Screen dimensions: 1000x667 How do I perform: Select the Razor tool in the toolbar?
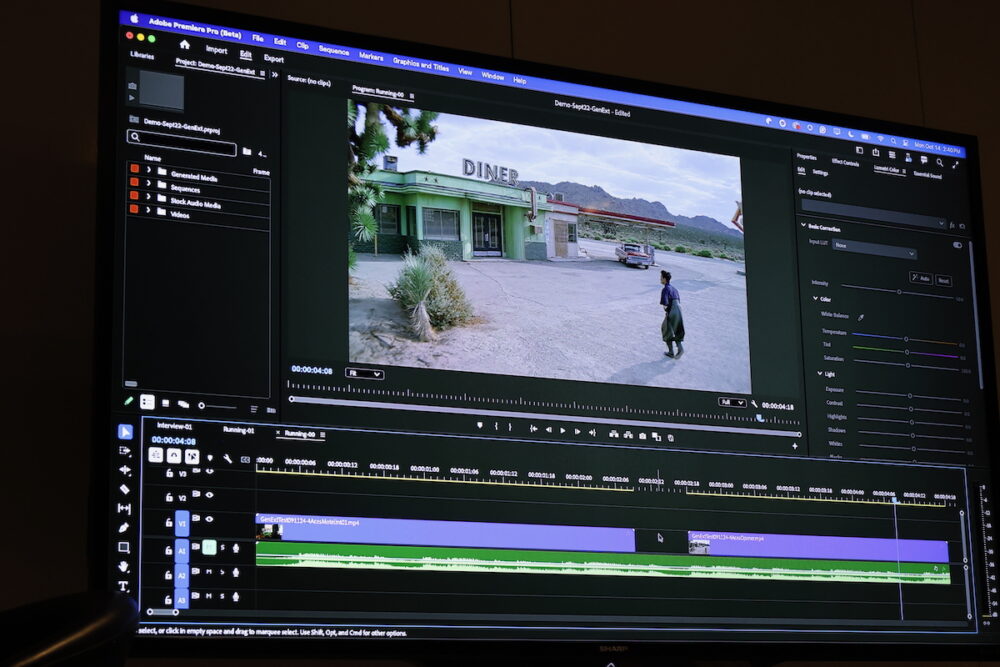click(125, 489)
